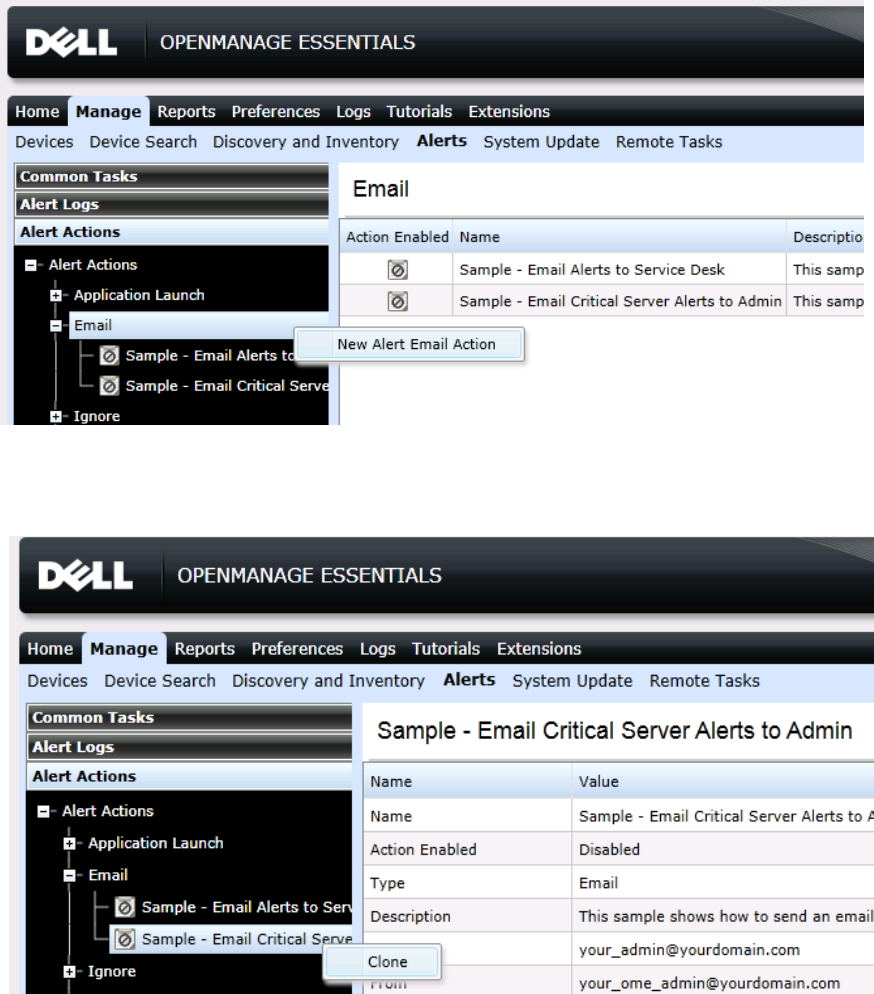Expand the Ignore node in upper screenshot tree
The image size is (874, 994).
tap(56, 416)
